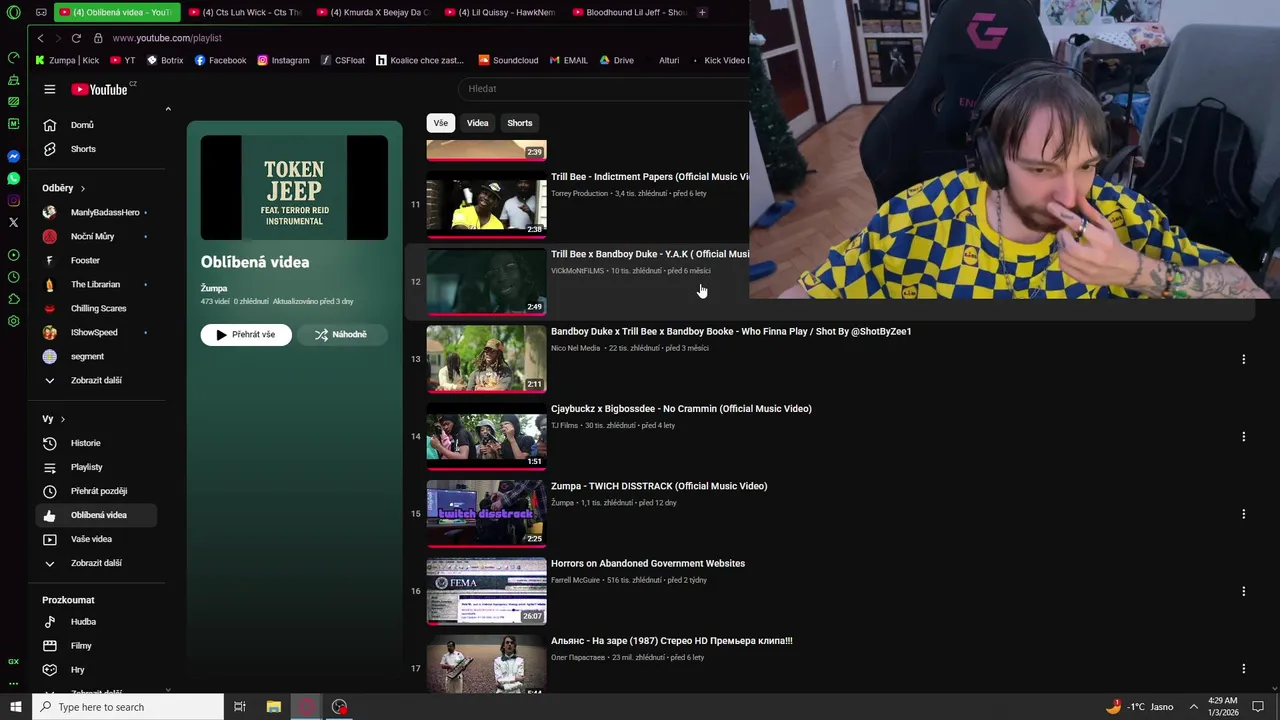Expand Zobrazit další under subscriptions

[x=96, y=380]
